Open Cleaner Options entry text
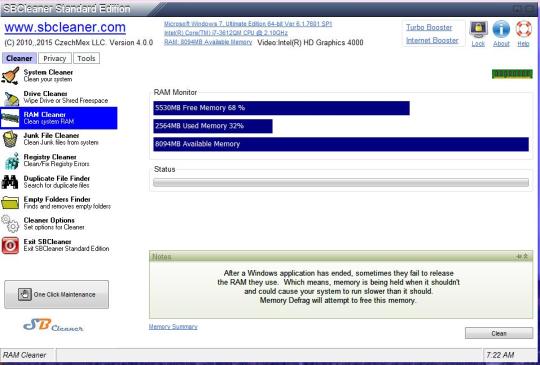 54,224
